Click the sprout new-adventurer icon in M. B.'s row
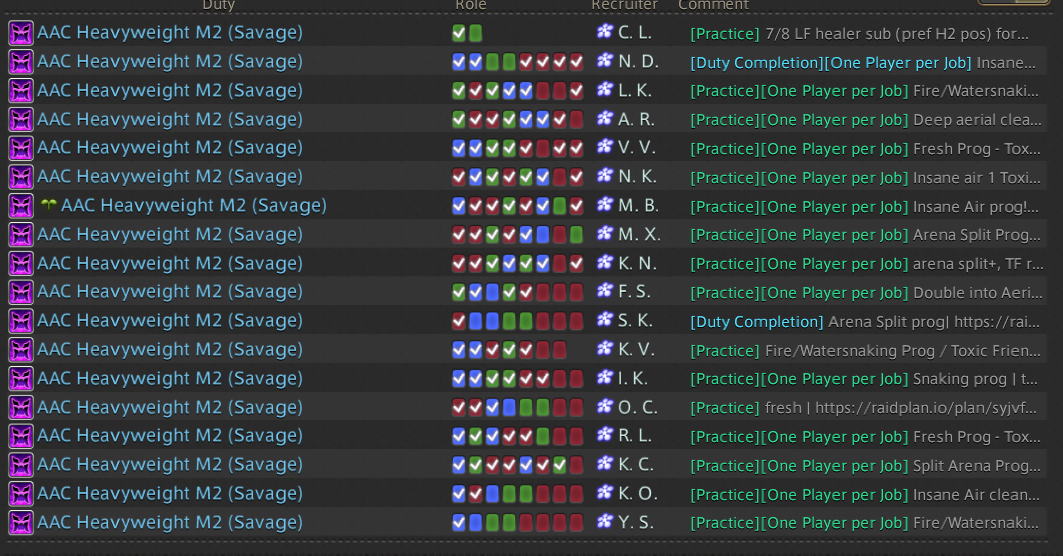Viewport: 1063px width, 556px height. tap(48, 205)
